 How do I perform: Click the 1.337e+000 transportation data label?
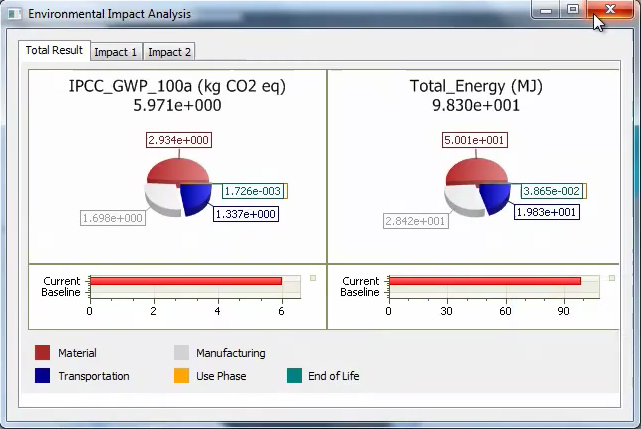[246, 213]
